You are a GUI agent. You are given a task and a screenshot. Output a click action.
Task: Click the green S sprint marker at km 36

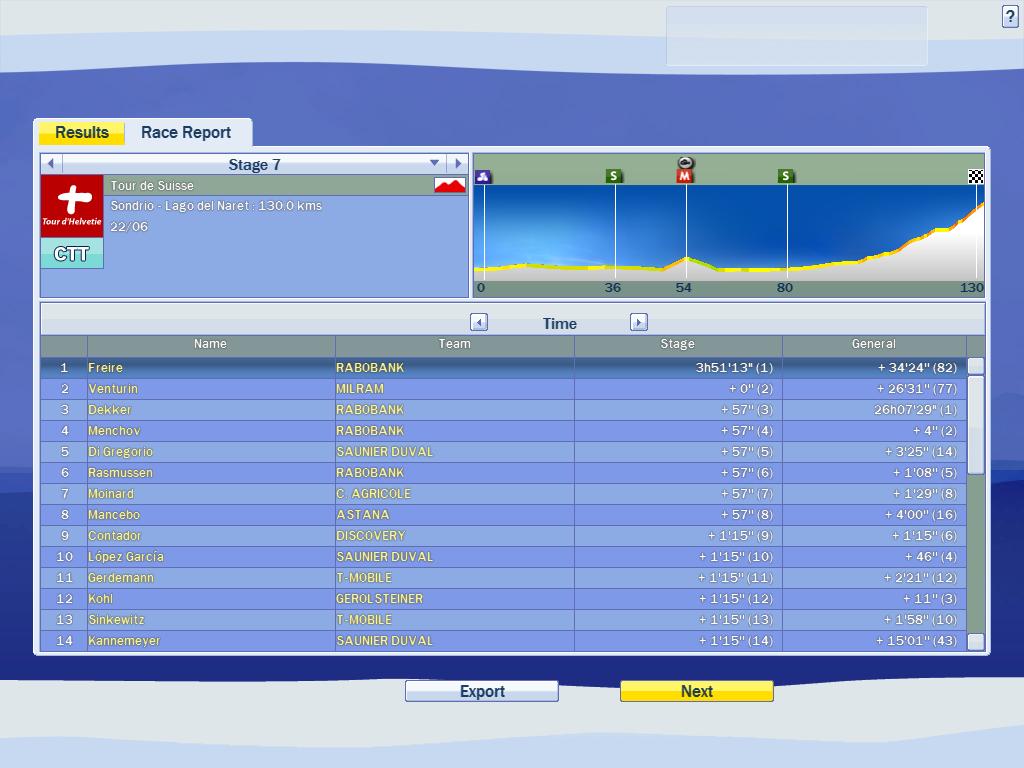click(x=614, y=177)
